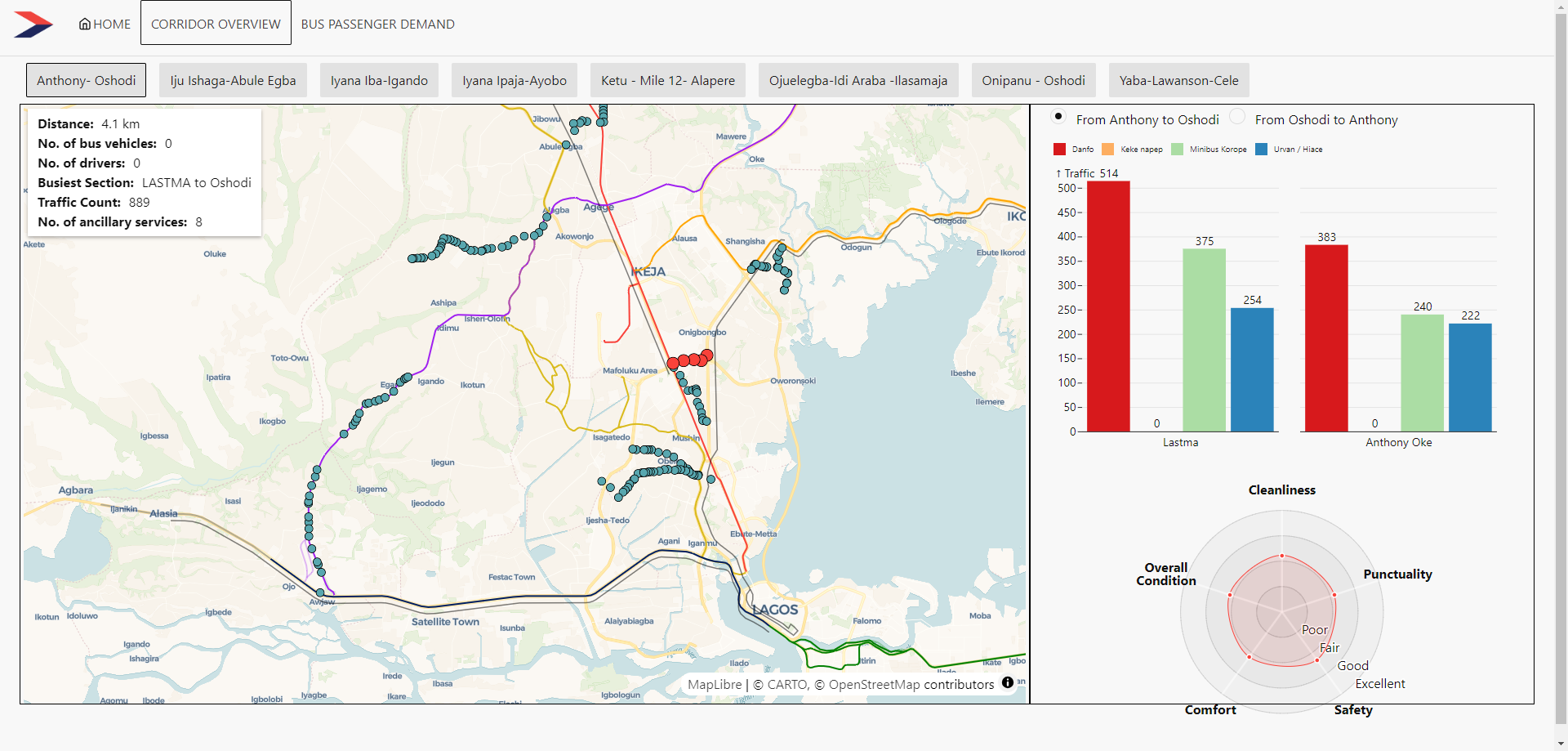
Task: Open the MapLibre attribution link
Action: [715, 685]
